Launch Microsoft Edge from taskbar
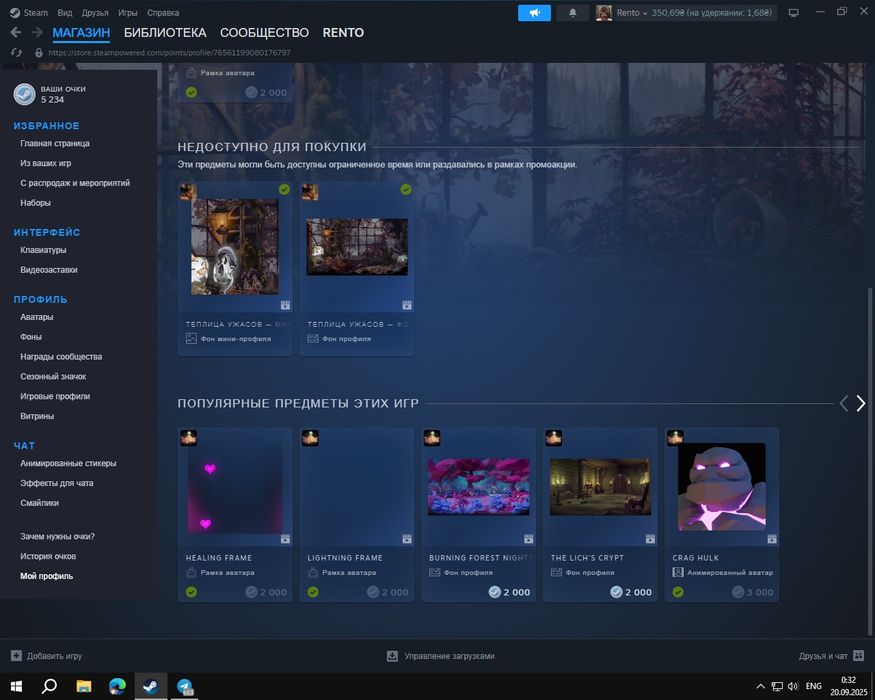 click(x=117, y=686)
